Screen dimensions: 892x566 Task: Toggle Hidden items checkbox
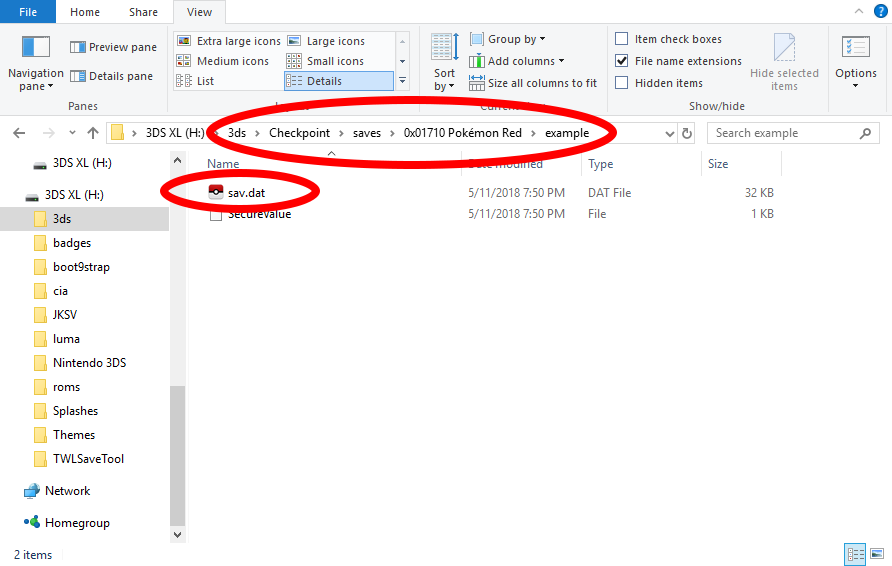[x=622, y=83]
